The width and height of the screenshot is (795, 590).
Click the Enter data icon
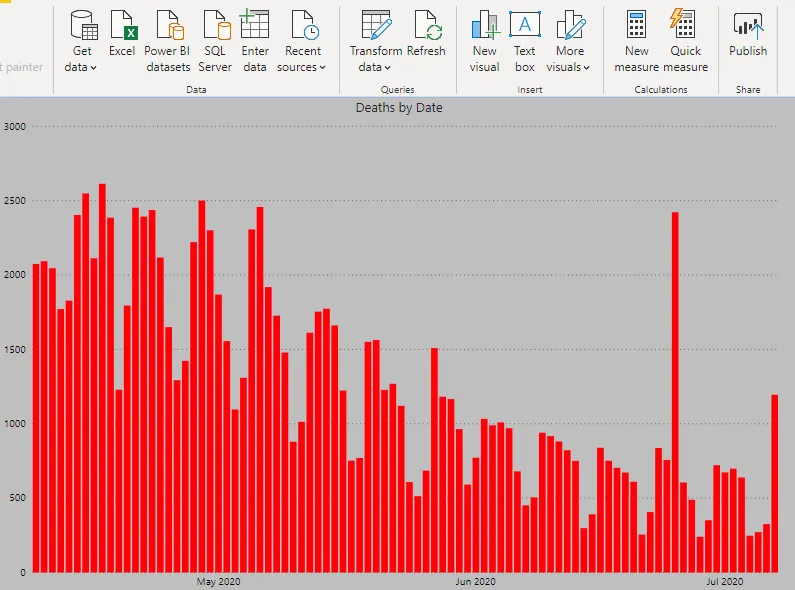pos(254,24)
